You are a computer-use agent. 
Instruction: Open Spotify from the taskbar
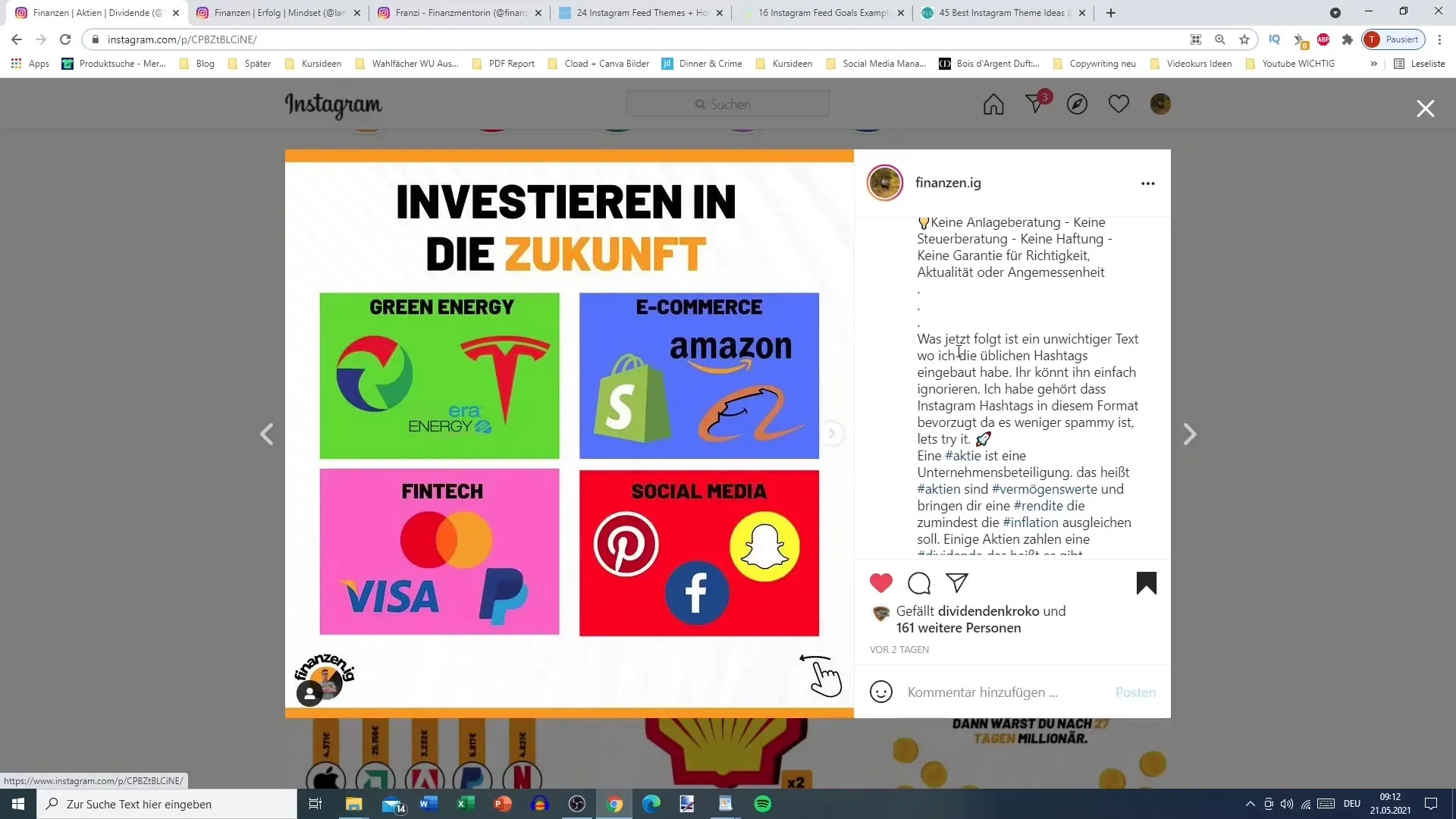point(763,804)
